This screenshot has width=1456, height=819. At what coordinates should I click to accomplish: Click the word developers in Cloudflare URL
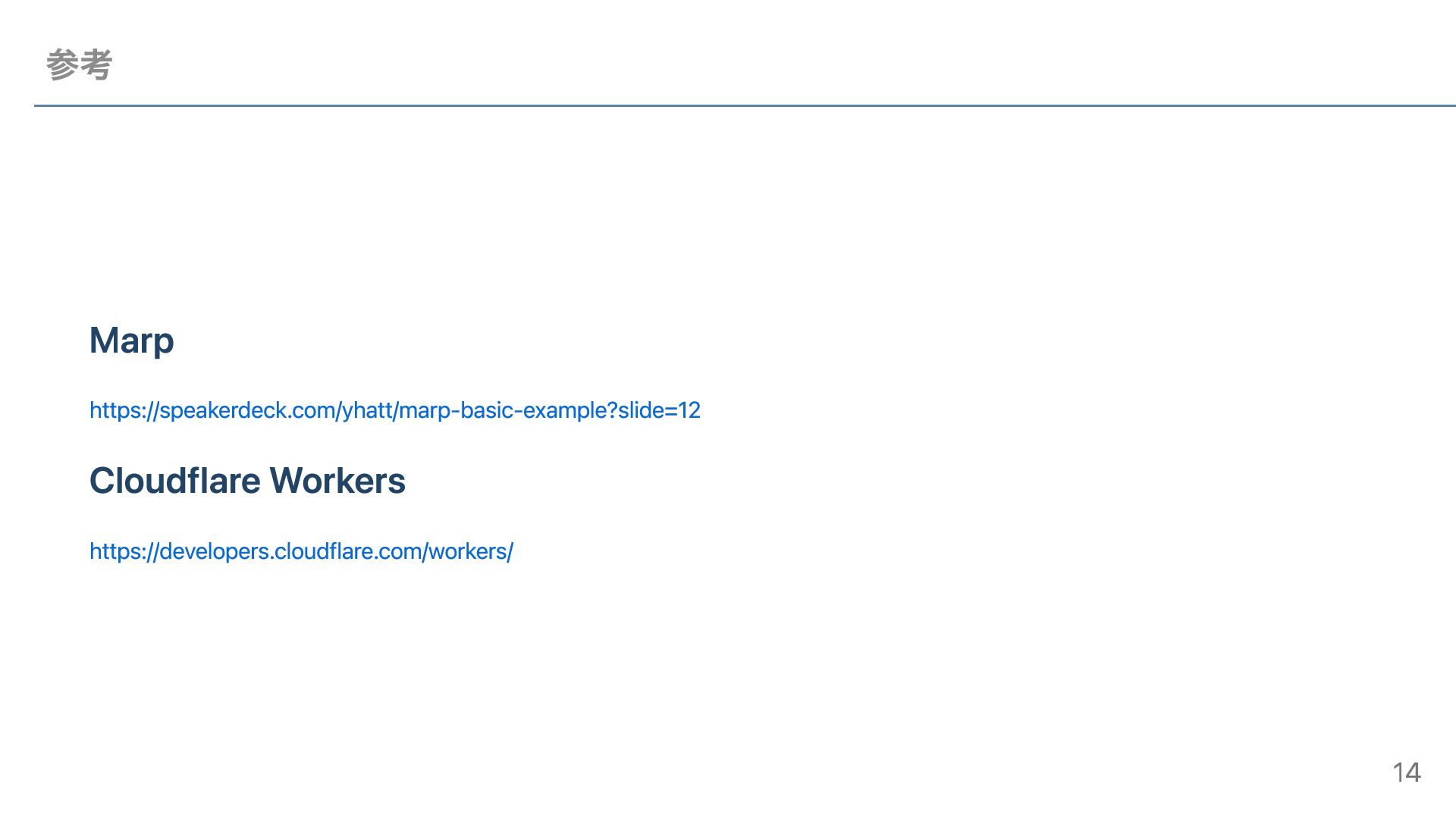(214, 551)
